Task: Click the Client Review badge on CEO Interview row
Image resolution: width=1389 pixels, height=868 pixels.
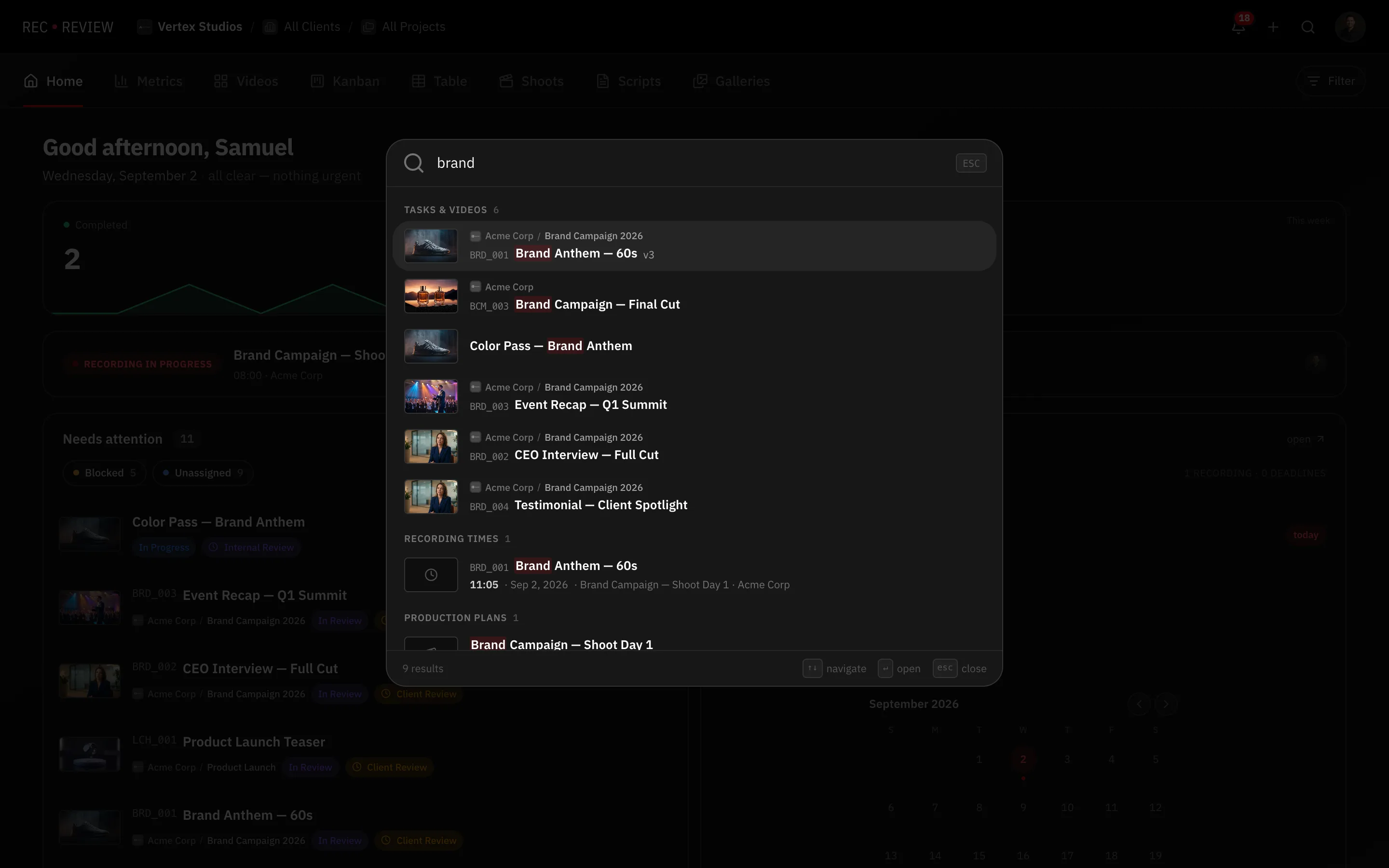Action: click(x=419, y=694)
